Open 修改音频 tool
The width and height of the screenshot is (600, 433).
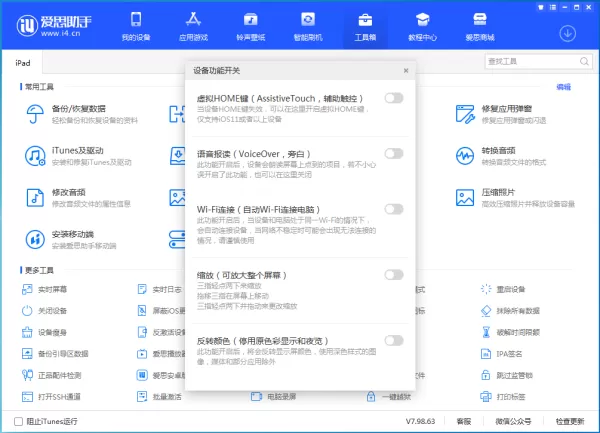click(78, 198)
